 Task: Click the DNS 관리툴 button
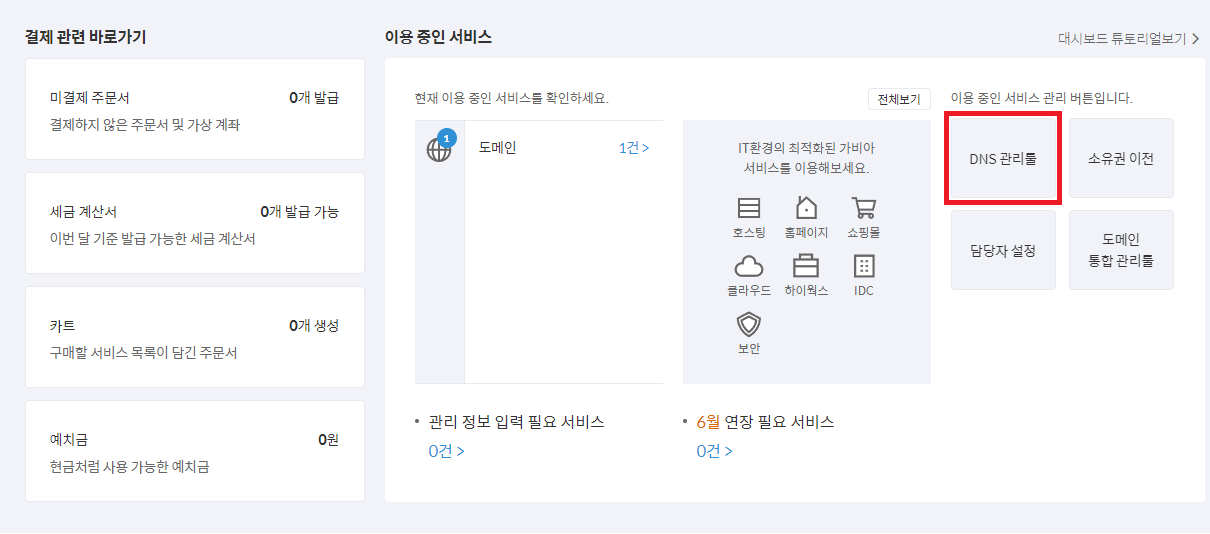[x=1003, y=158]
